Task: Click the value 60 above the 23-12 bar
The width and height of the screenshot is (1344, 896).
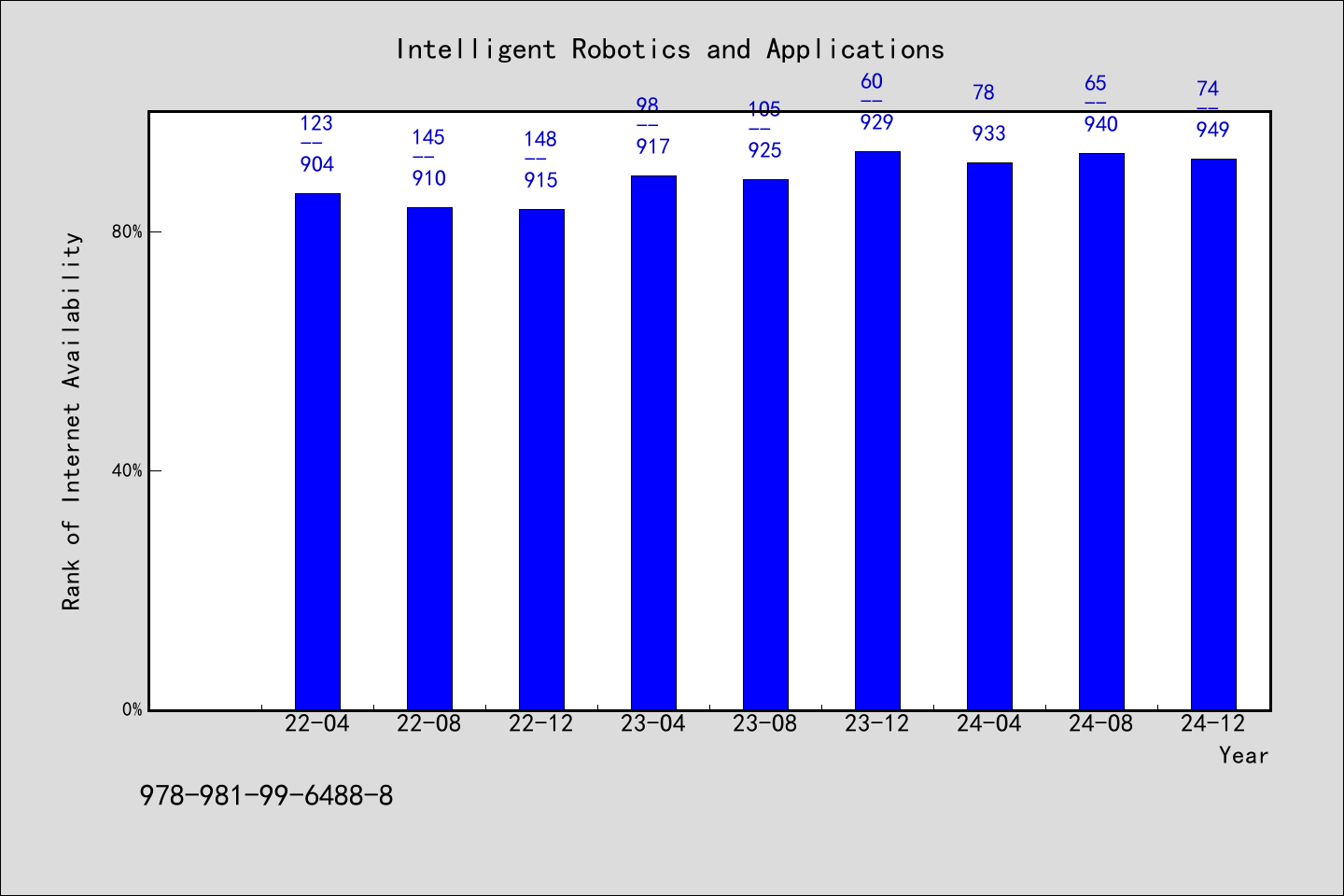Action: coord(872,81)
